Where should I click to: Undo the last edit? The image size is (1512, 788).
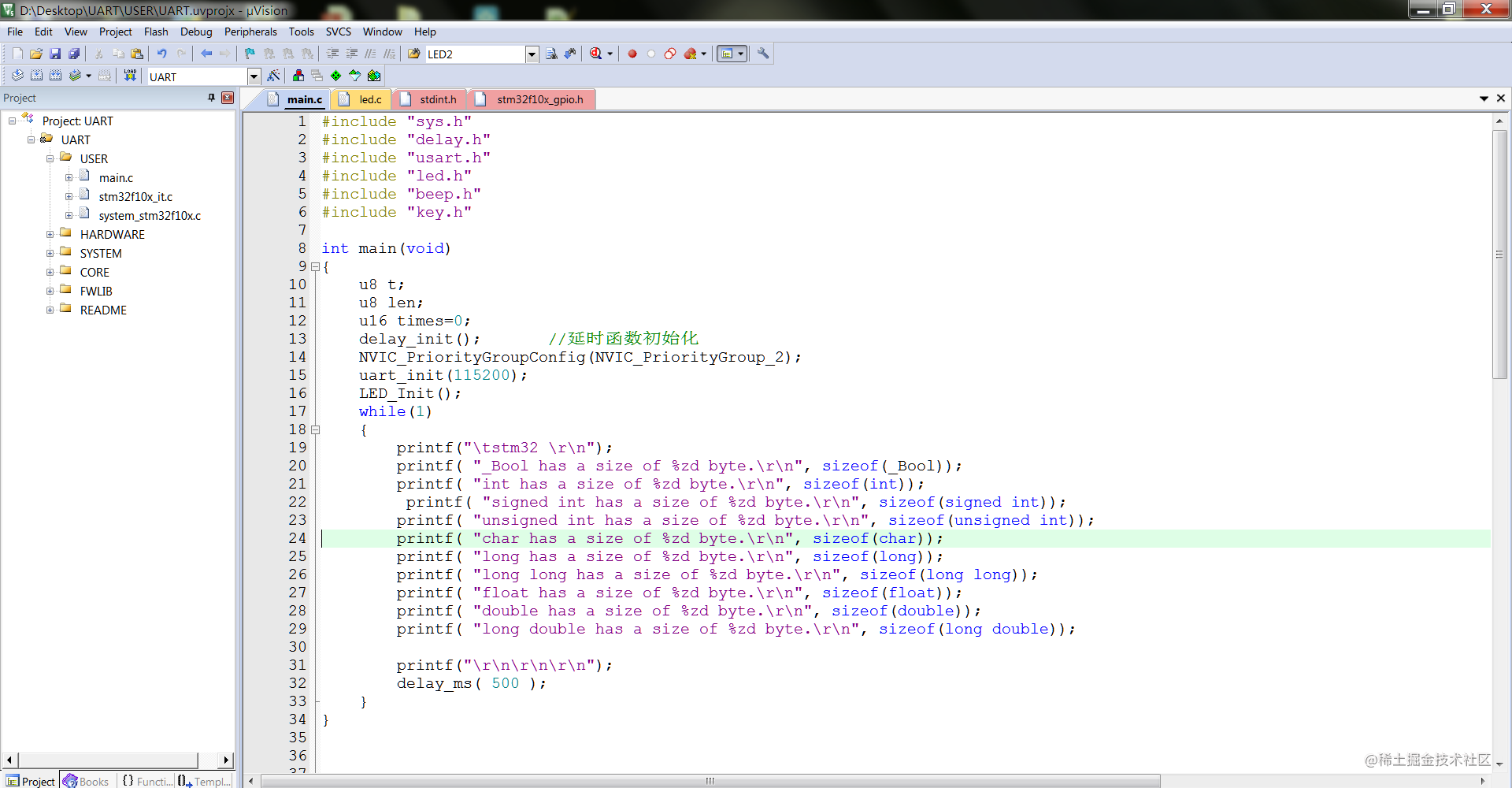click(162, 54)
